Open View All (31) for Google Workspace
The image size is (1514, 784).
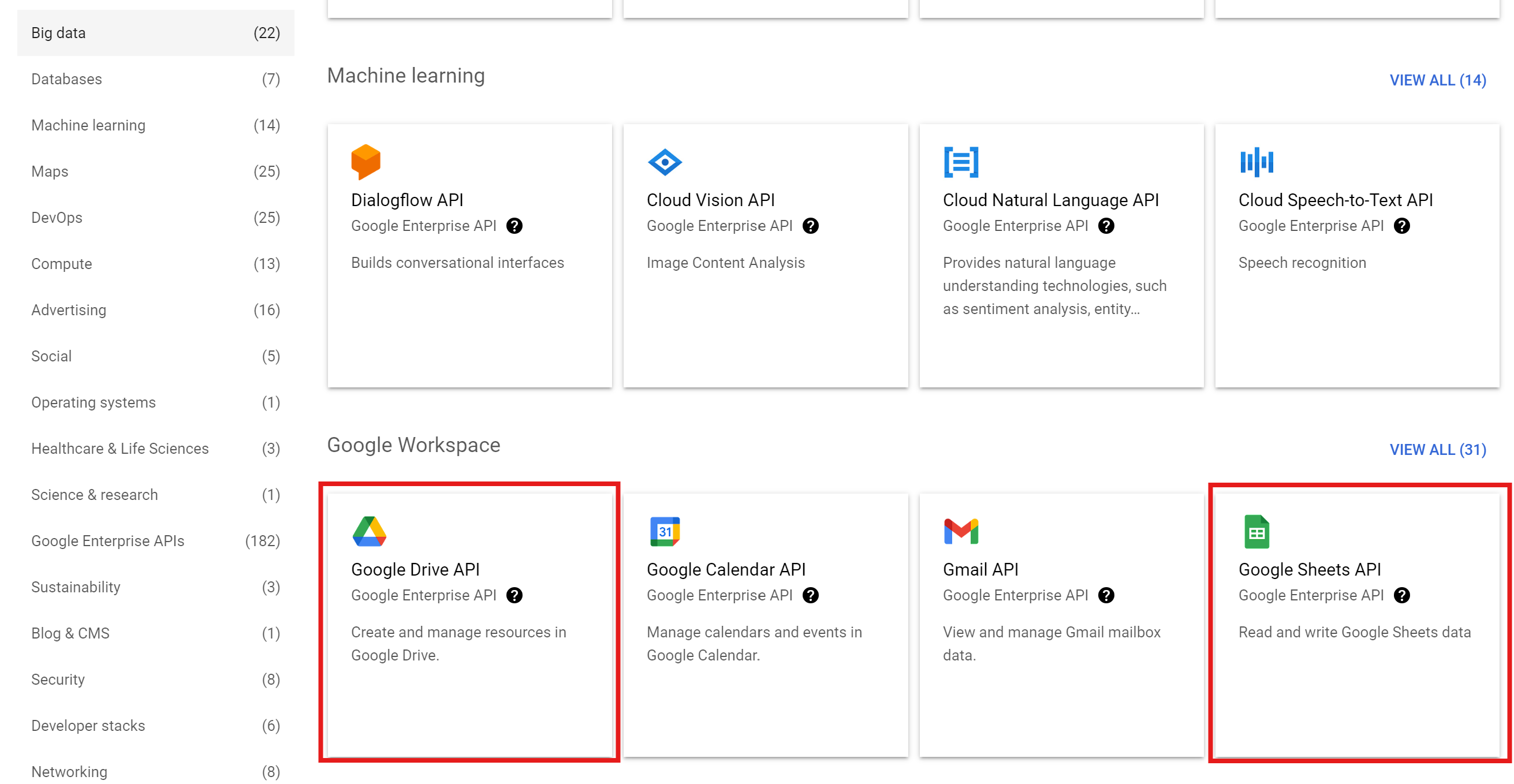pos(1437,450)
